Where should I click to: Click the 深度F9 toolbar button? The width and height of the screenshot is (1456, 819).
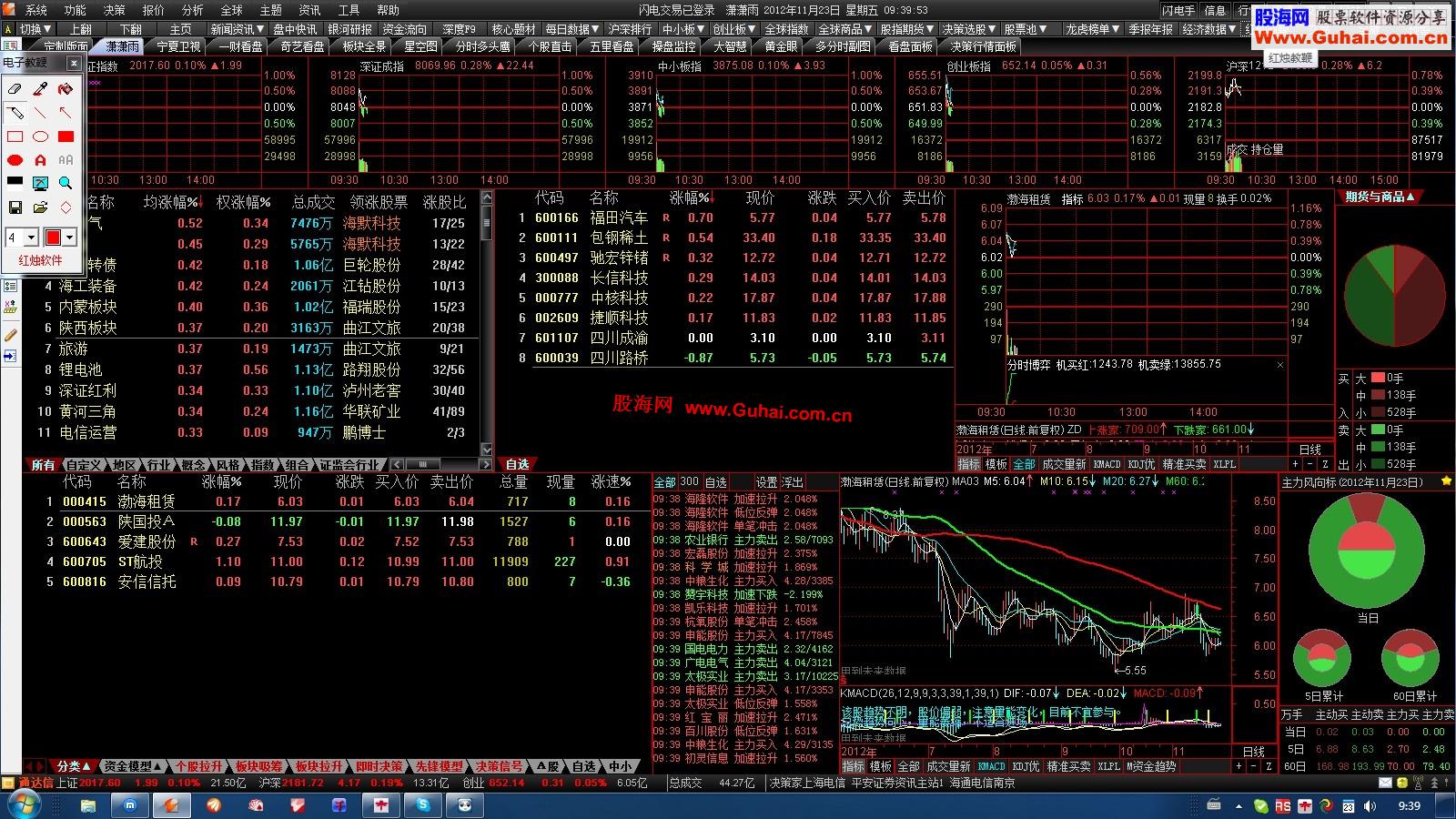pyautogui.click(x=460, y=29)
